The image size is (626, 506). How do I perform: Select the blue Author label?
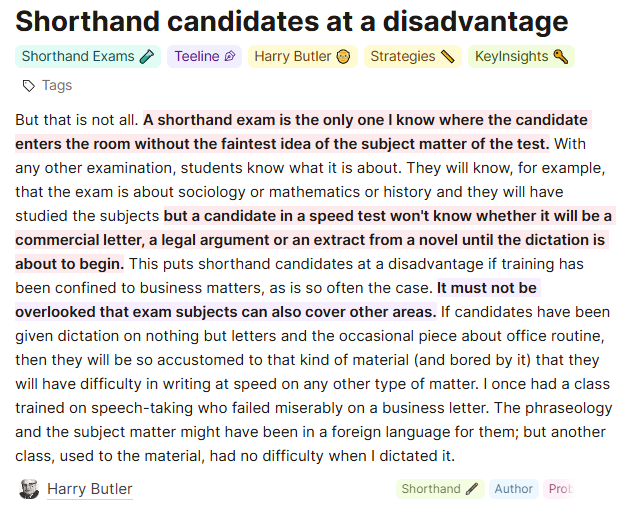(513, 489)
